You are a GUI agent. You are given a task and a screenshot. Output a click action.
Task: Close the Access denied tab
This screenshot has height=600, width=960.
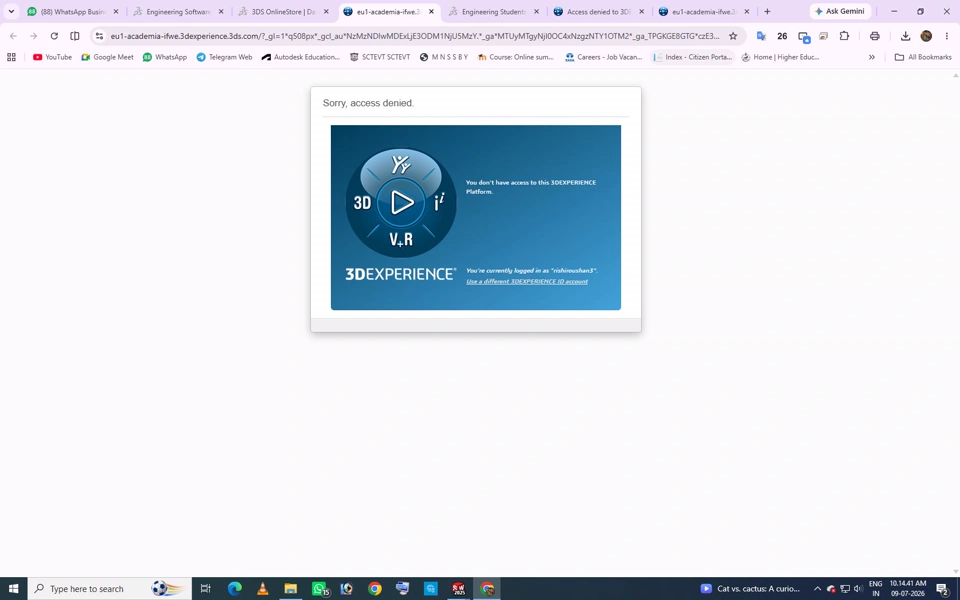[642, 12]
